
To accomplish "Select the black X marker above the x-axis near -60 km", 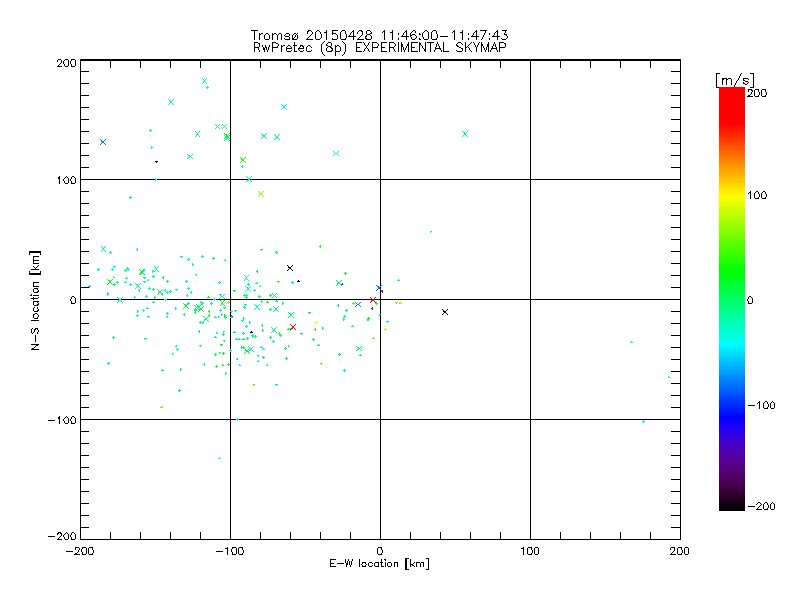I will [290, 268].
